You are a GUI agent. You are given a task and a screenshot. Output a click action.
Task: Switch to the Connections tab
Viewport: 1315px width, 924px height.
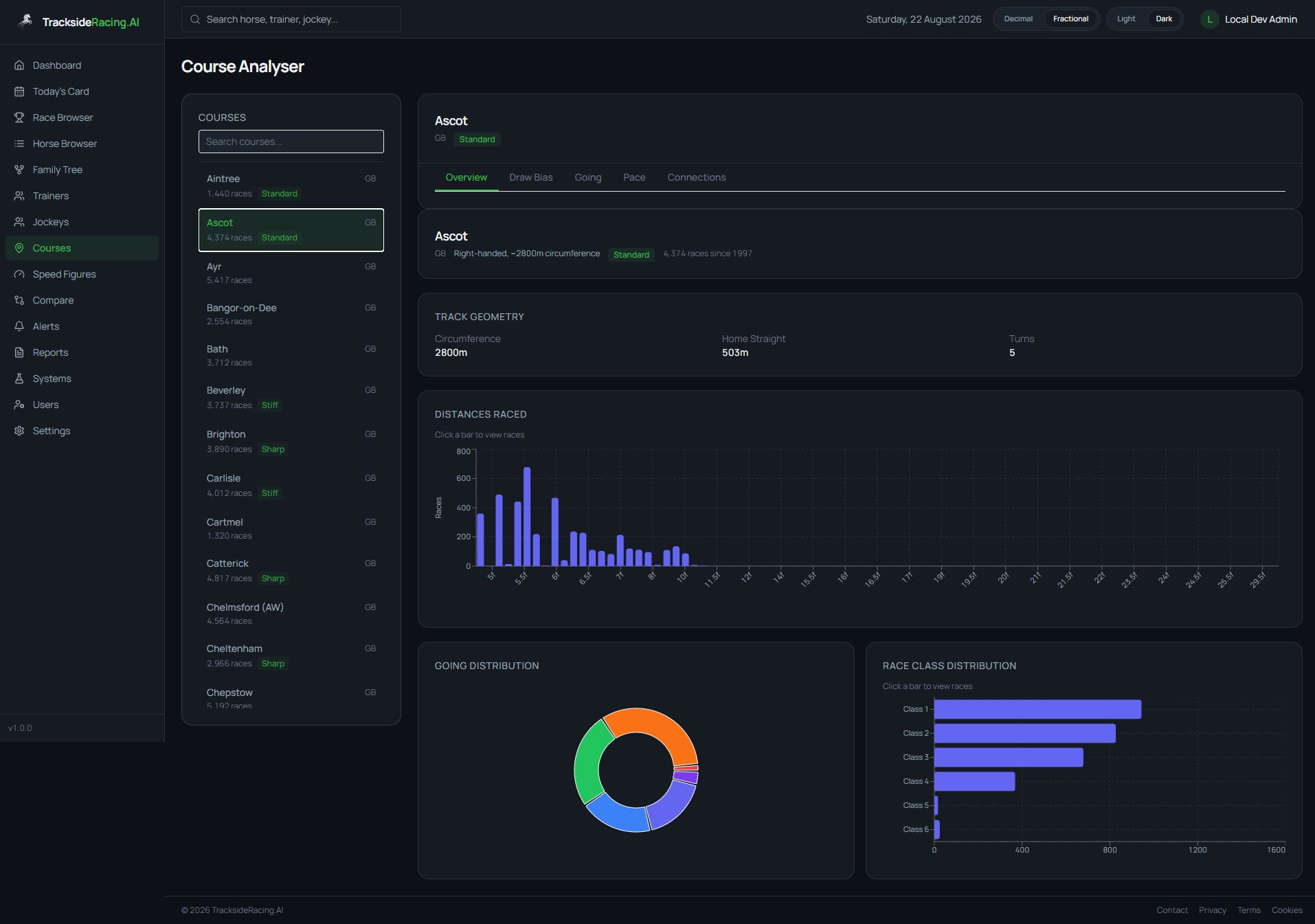[696, 177]
